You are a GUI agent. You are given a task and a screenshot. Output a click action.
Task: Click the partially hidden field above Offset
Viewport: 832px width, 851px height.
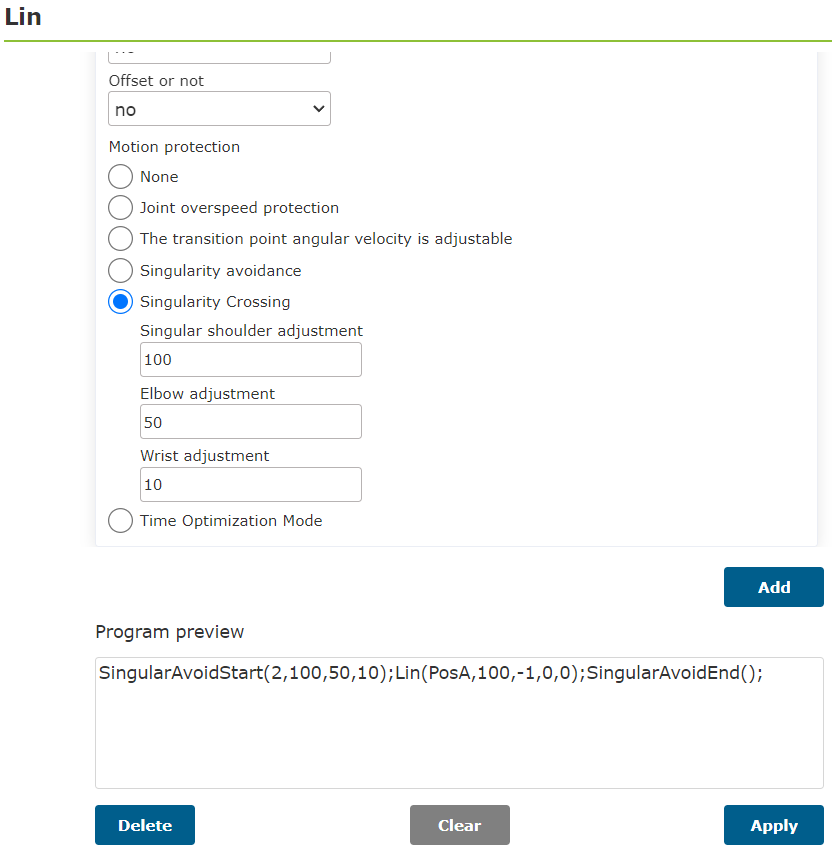pos(219,57)
